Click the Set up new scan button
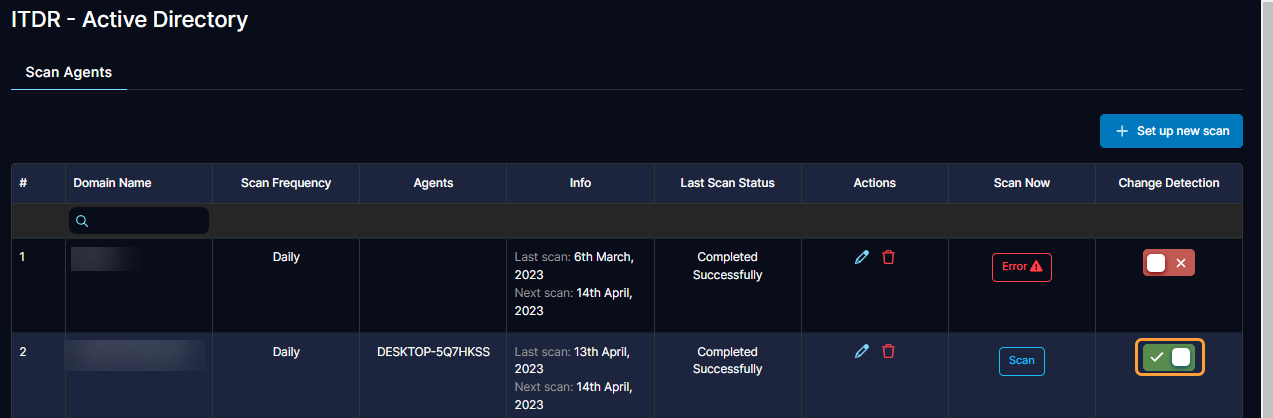 (1171, 131)
